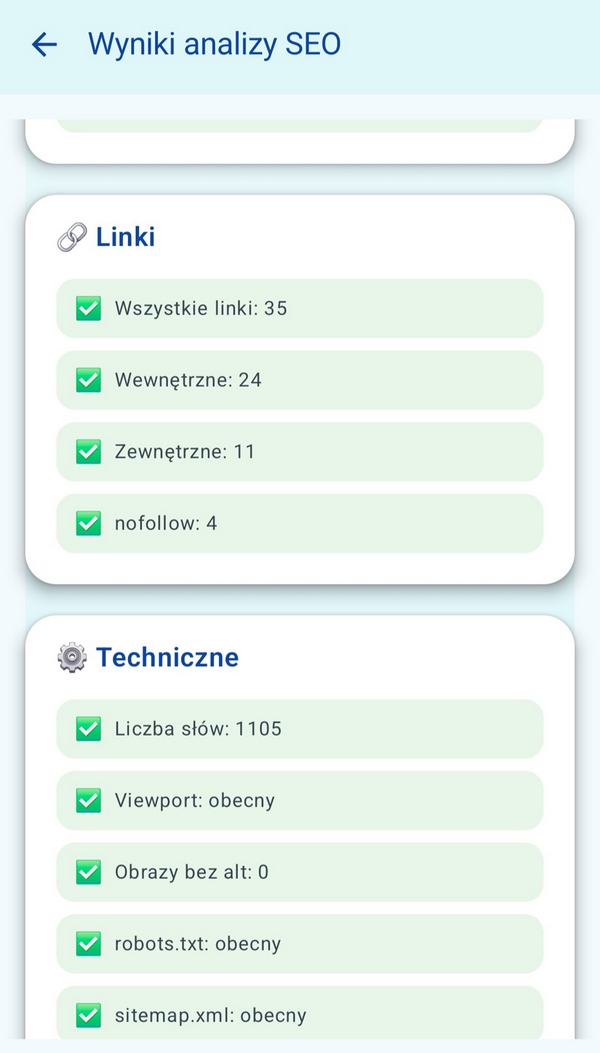Click the checkmark beside sitemap.xml
Viewport: 600px width, 1053px height.
(x=88, y=1015)
